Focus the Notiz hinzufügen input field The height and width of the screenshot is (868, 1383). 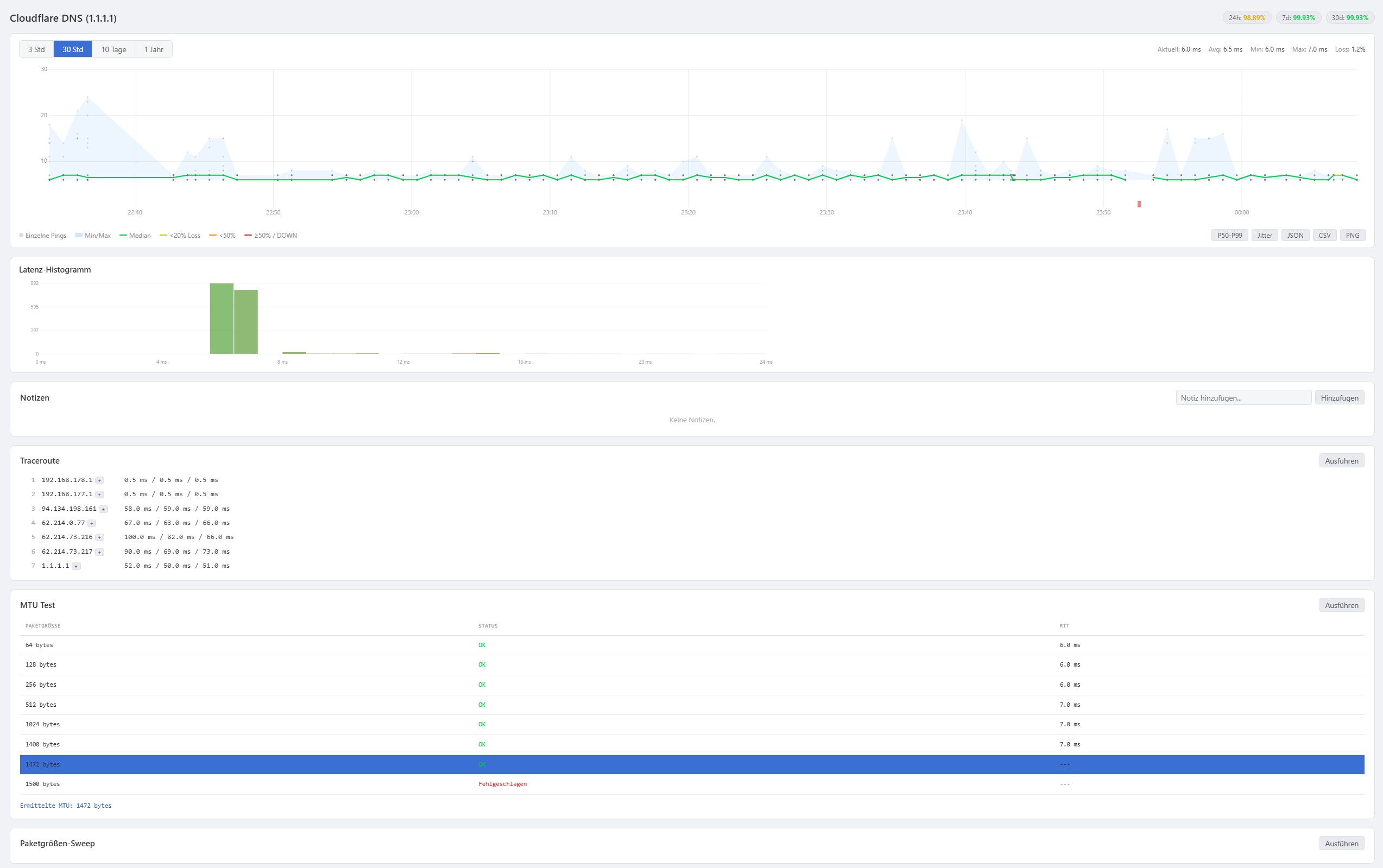click(x=1243, y=398)
